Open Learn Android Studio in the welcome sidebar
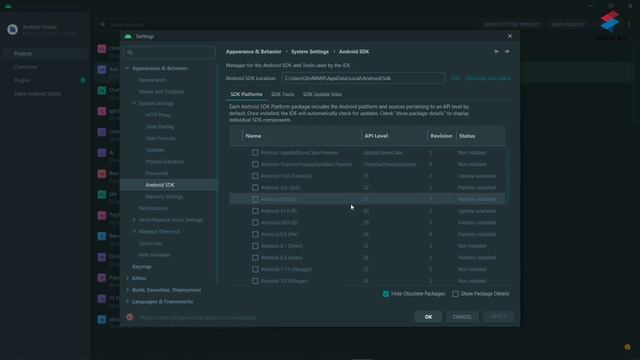The image size is (640, 360). 38,93
